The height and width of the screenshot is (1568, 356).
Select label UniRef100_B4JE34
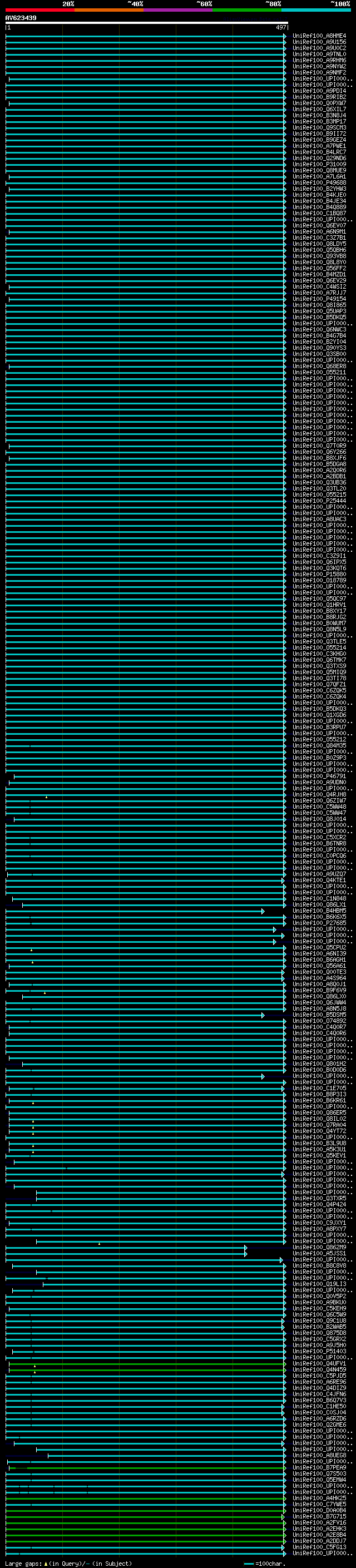tap(319, 201)
